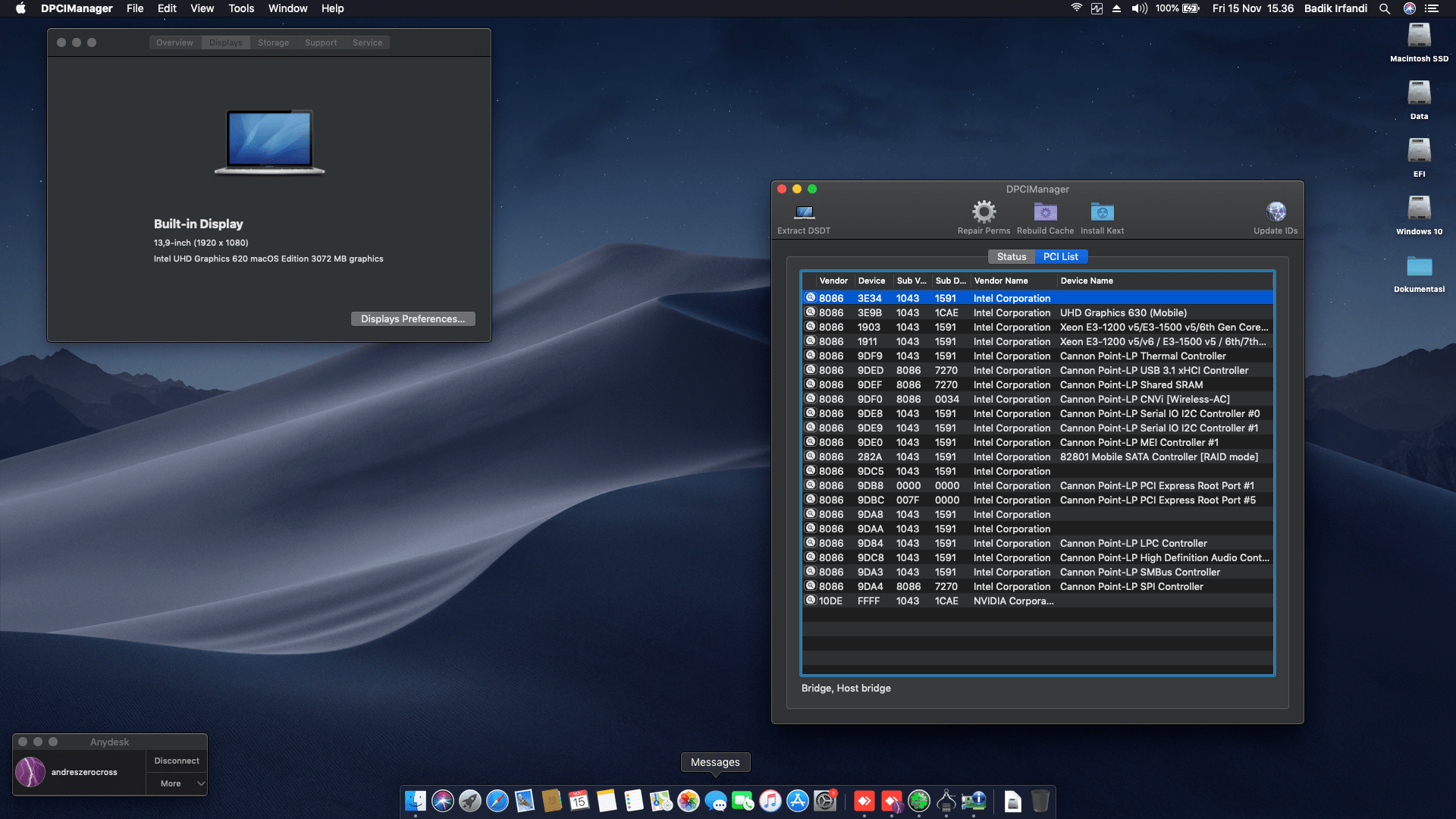Open the Apple menu
This screenshot has width=1456, height=819.
[x=20, y=8]
